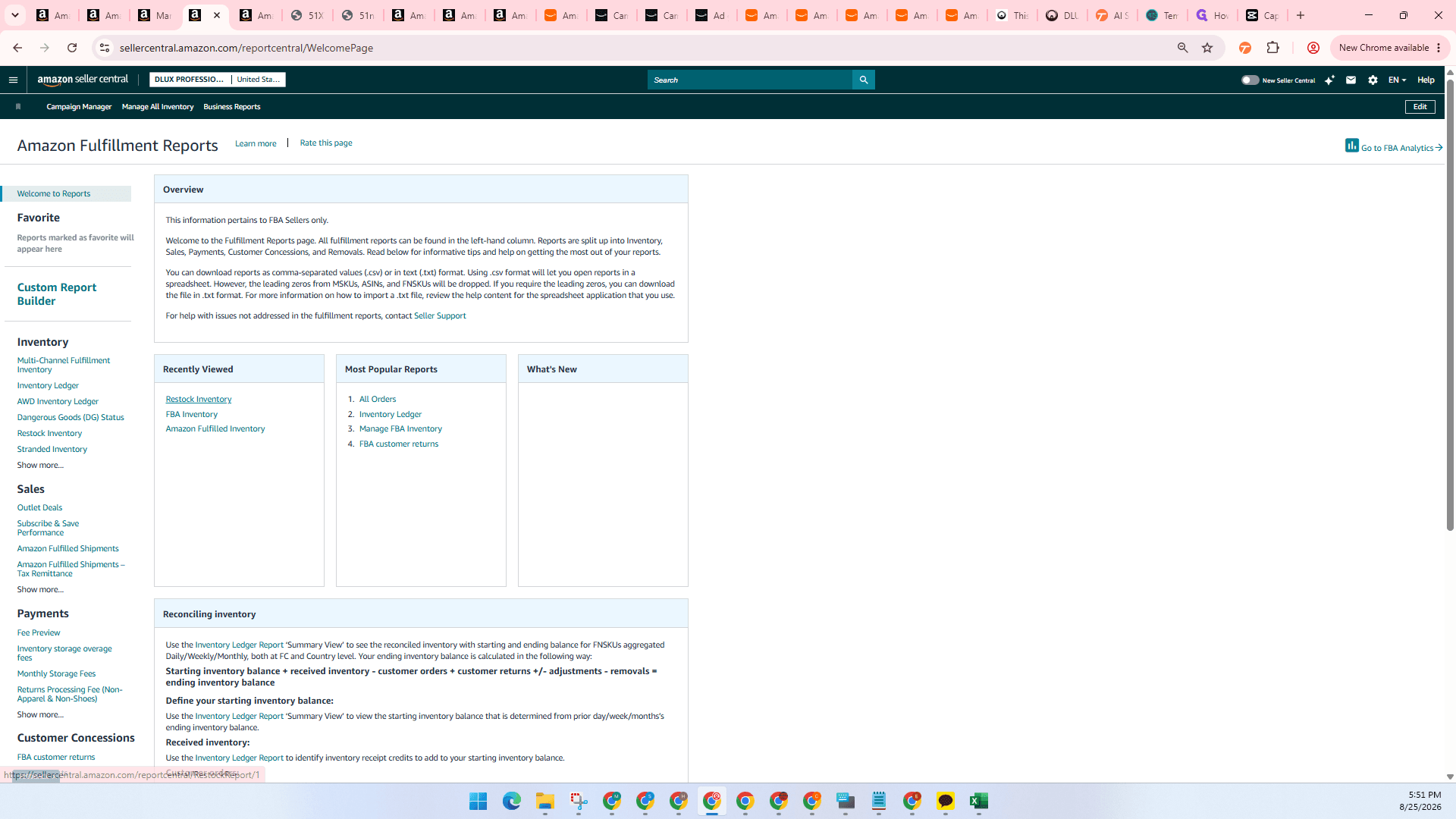Open Chrome Extensions puzzle icon

(x=1273, y=48)
